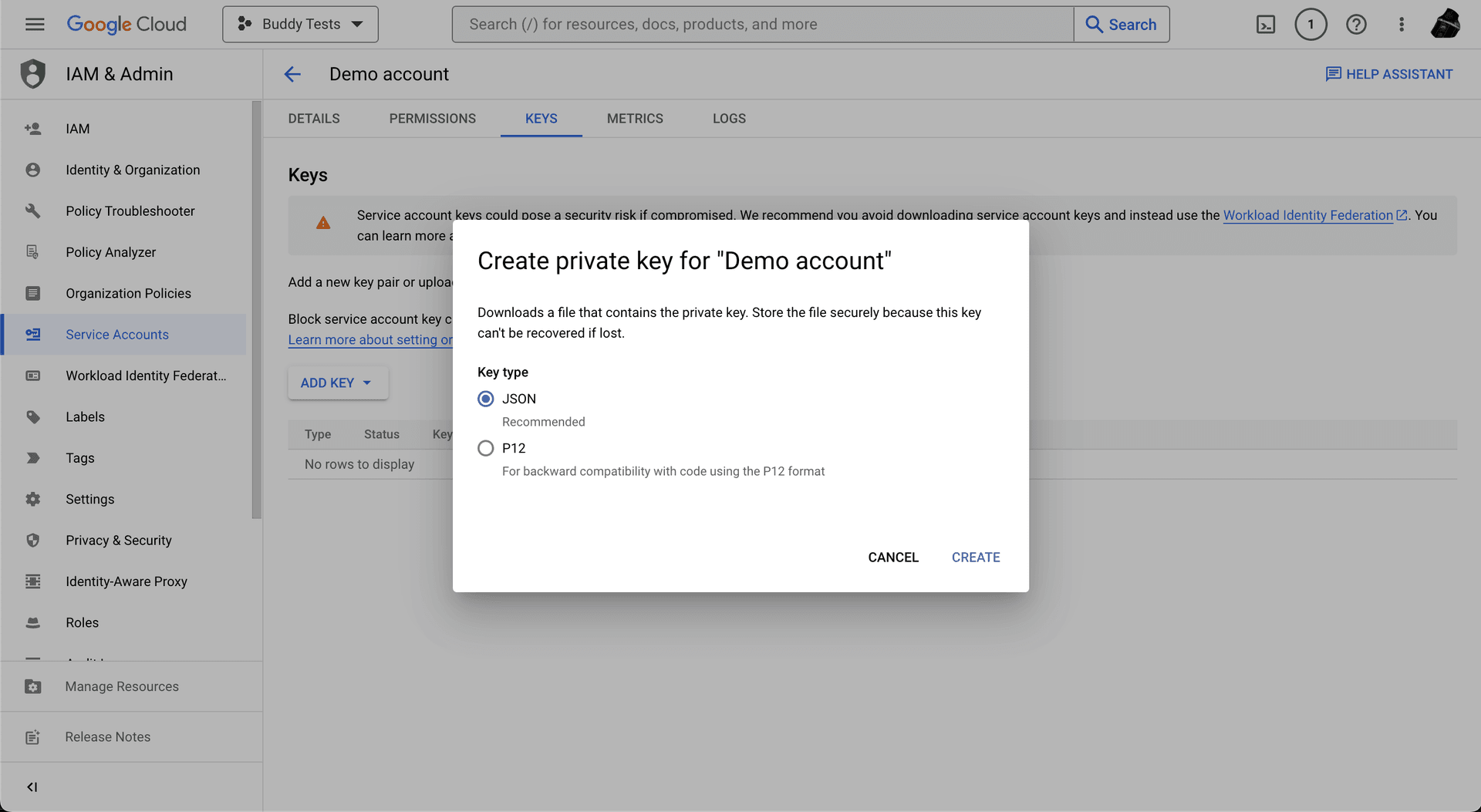Click the sidebar vertical scrollbar
Screen dimensions: 1481x812
256,308
